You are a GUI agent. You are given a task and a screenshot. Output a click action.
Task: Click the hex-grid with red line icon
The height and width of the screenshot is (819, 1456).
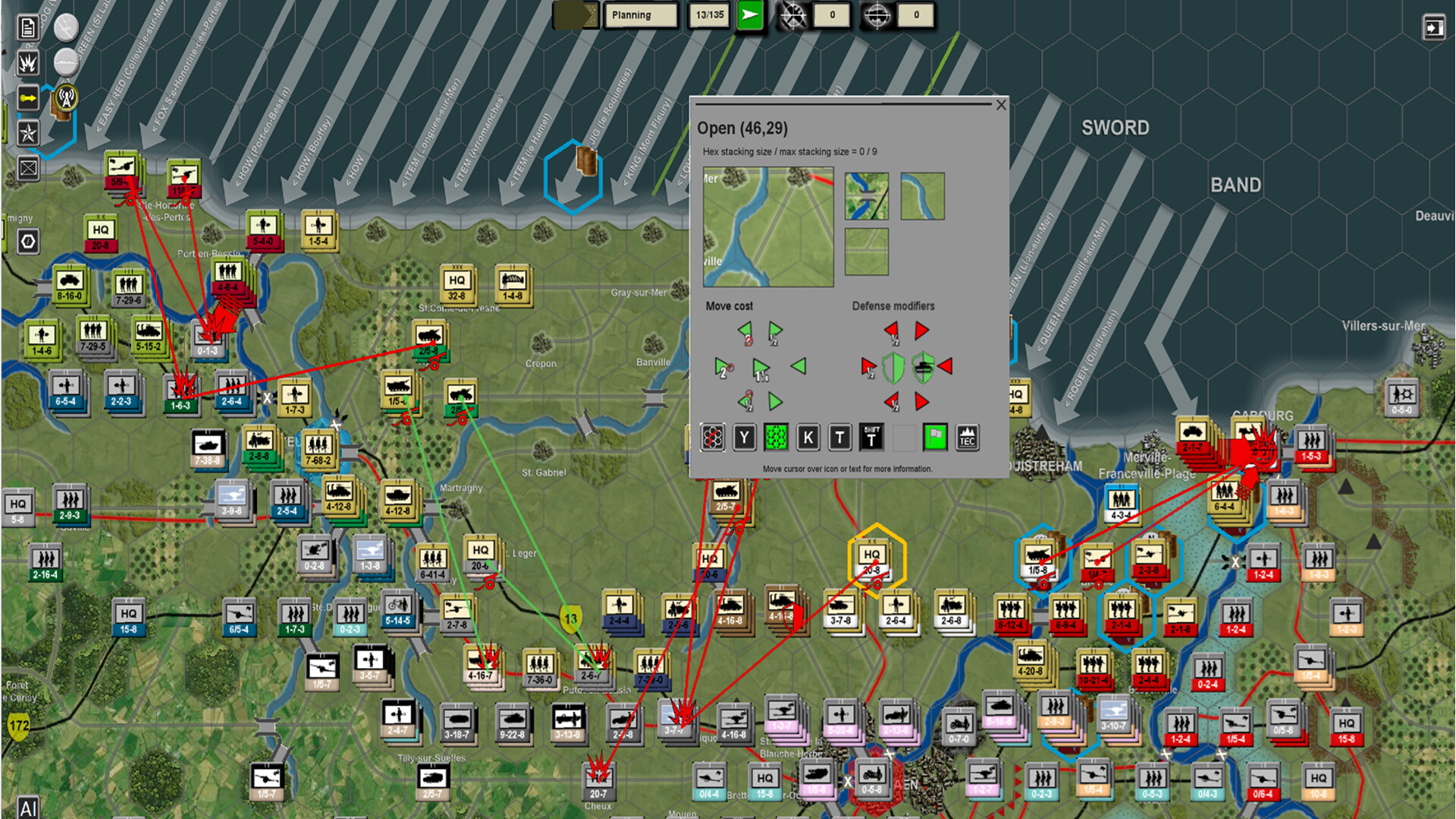coord(712,438)
